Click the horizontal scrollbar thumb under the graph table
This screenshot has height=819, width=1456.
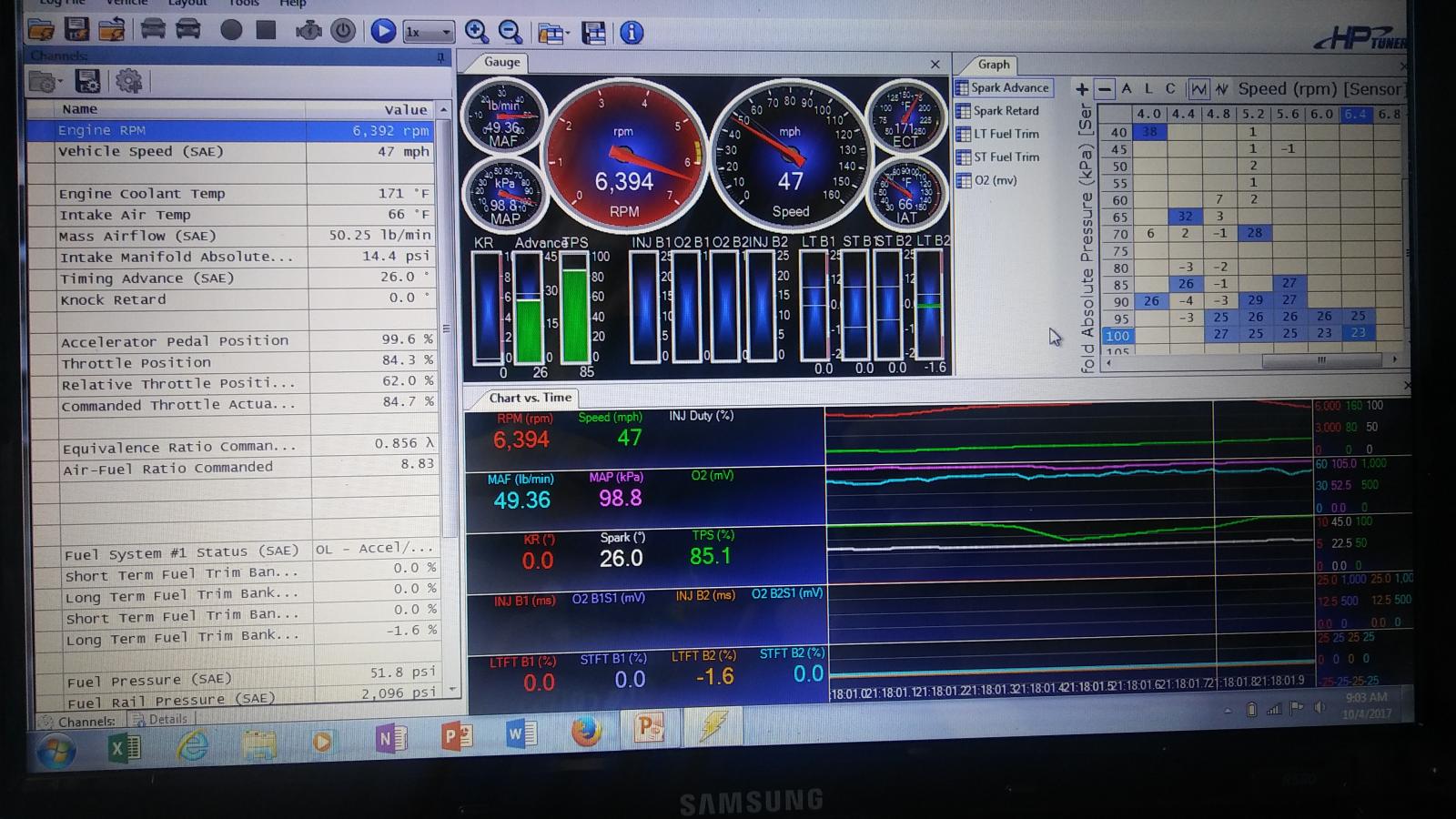pos(1319,360)
